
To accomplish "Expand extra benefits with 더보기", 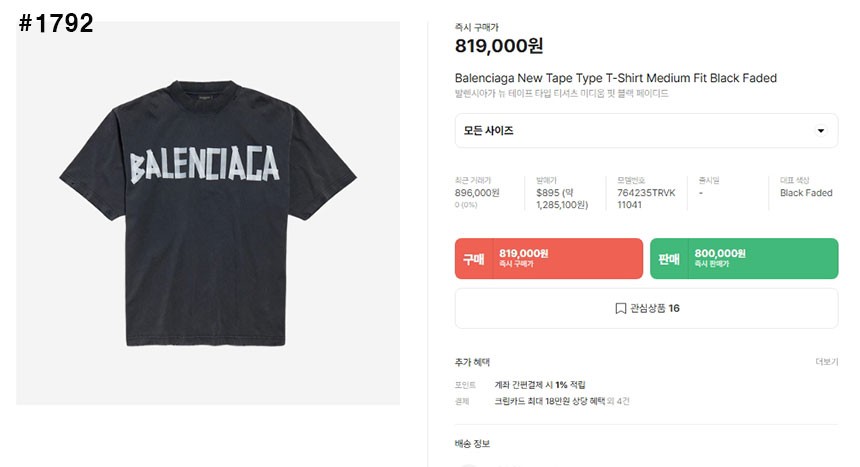I will coord(826,362).
